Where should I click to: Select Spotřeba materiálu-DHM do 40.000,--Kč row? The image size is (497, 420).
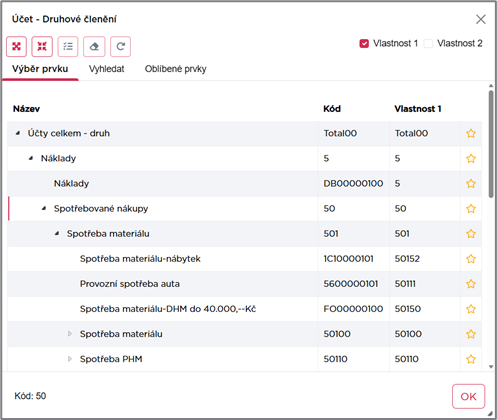coord(244,309)
